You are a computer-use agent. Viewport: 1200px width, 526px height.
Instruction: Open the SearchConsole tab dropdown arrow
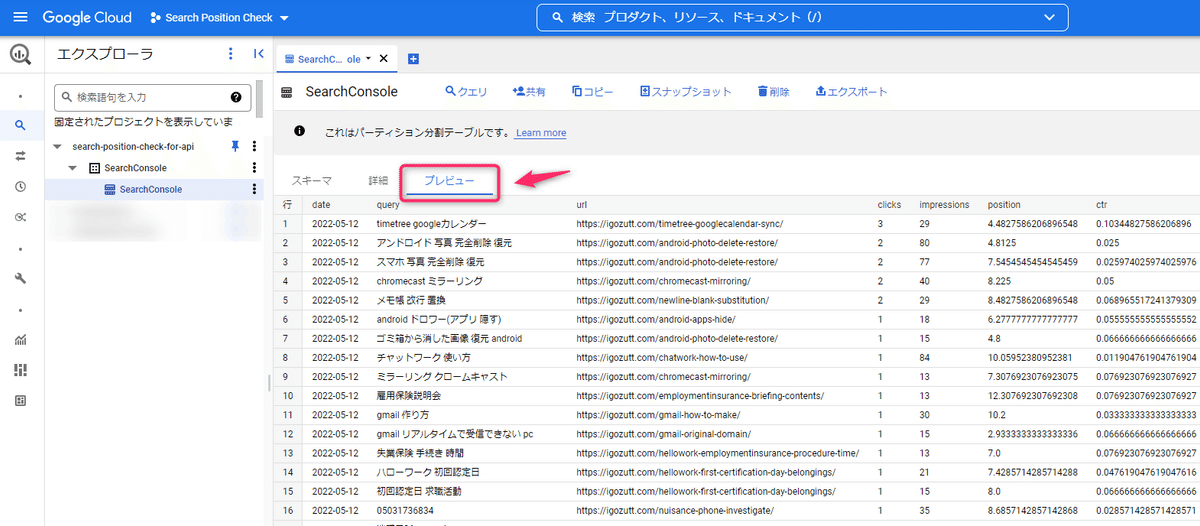click(x=369, y=59)
